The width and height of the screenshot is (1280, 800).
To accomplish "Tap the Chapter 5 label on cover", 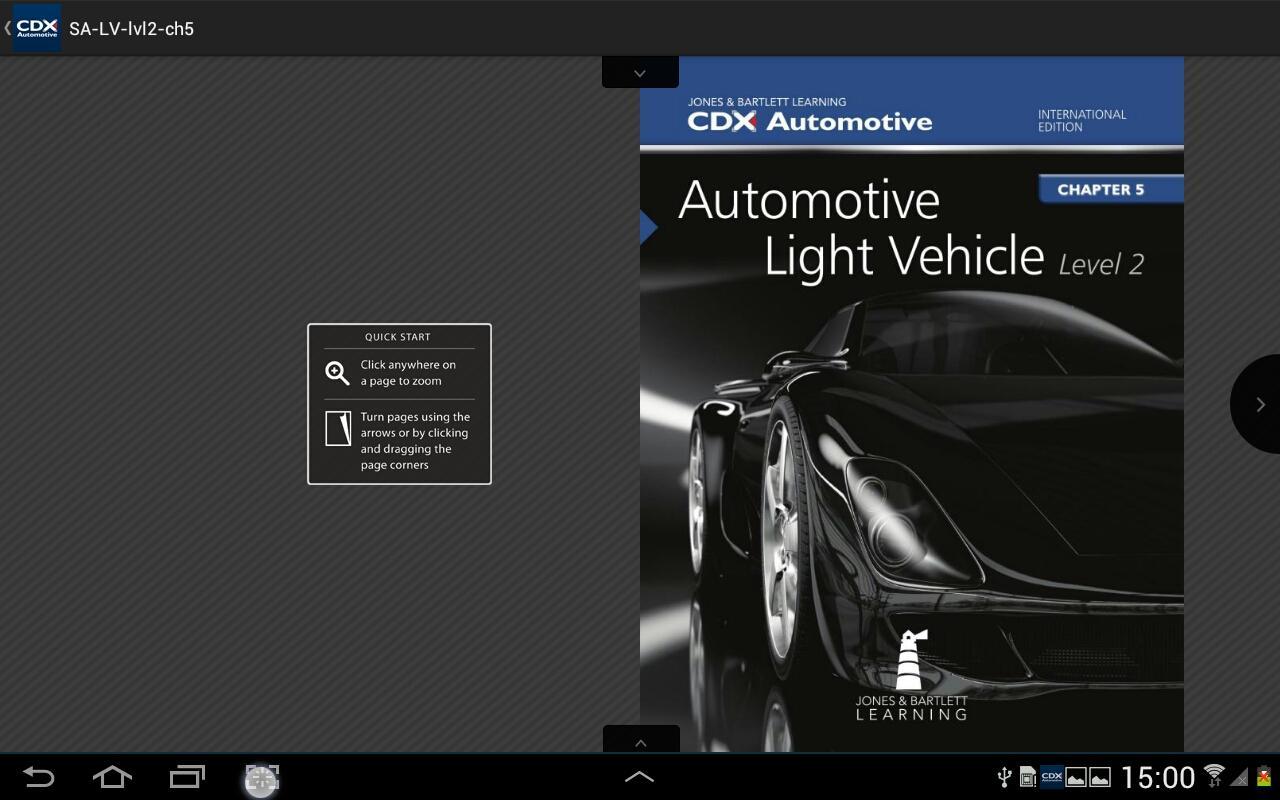I will click(x=1110, y=189).
